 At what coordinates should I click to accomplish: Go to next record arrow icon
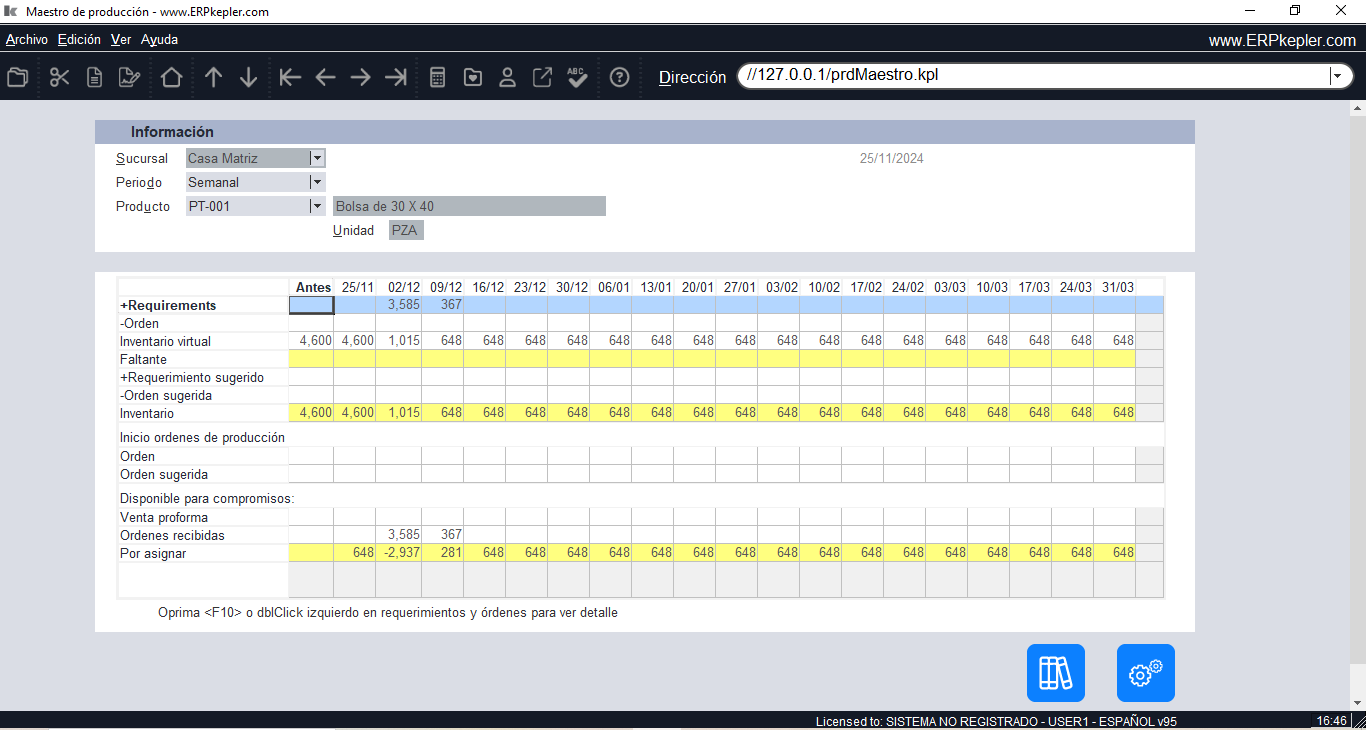360,77
